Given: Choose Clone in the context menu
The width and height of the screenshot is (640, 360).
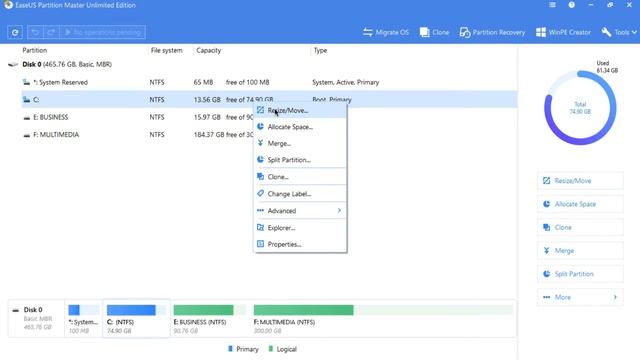Looking at the screenshot, I should [x=300, y=177].
